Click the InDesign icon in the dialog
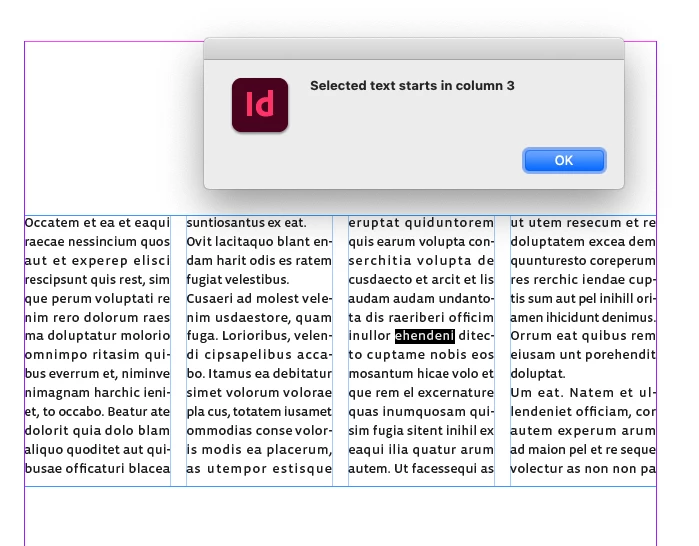699x546 pixels. (x=260, y=105)
